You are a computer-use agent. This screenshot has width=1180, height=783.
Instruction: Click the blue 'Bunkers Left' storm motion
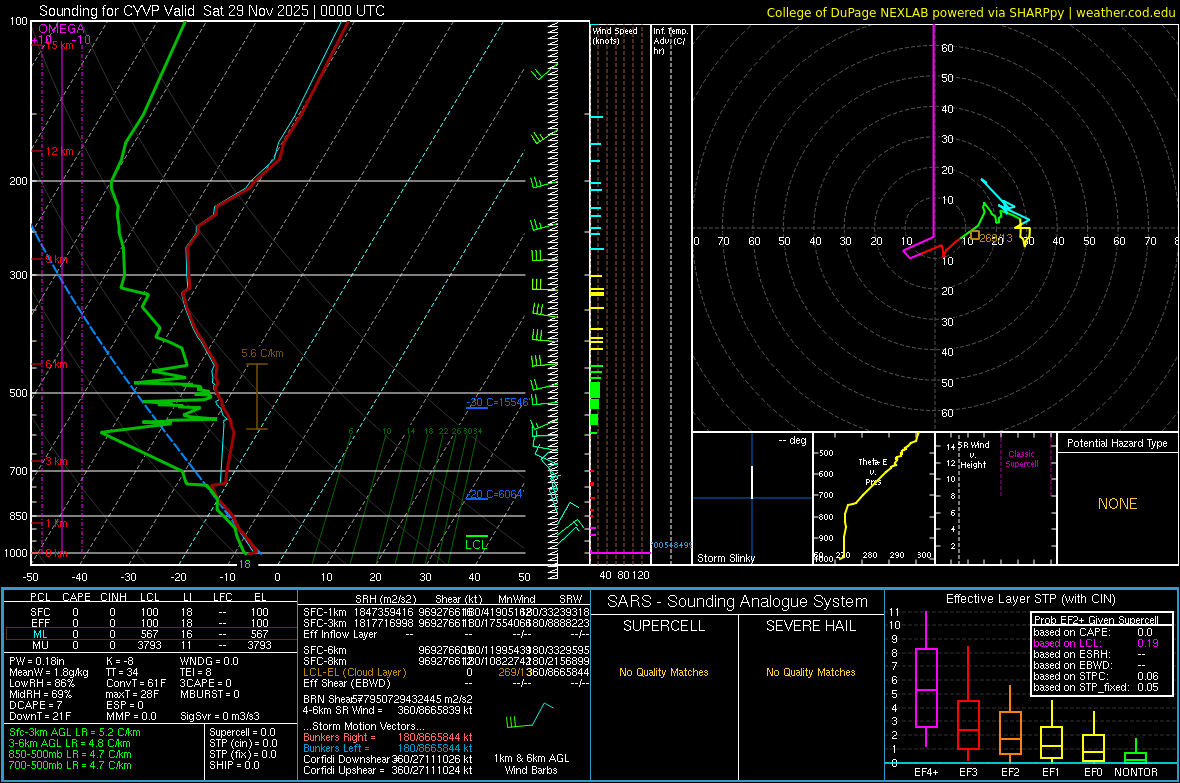point(388,748)
